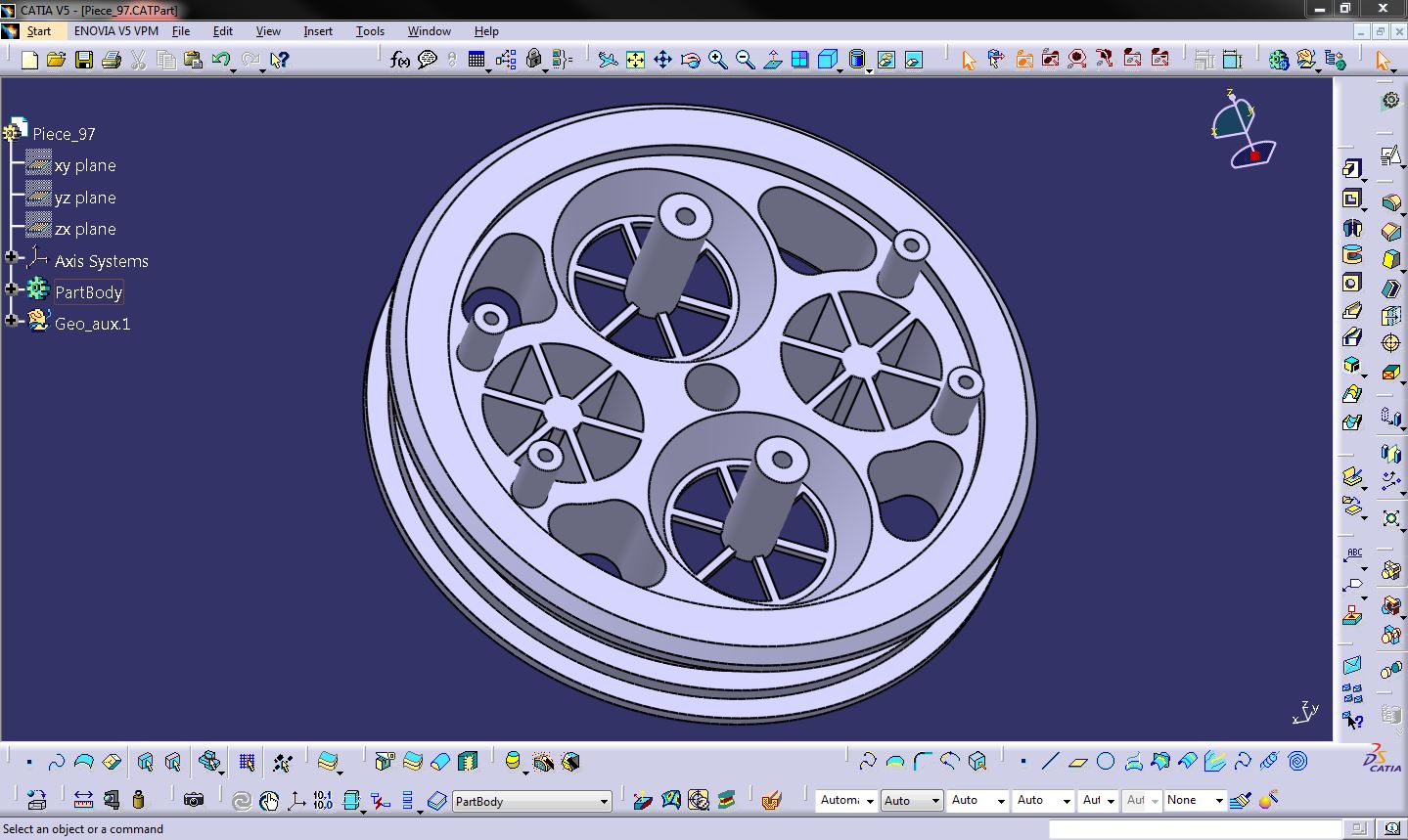
Task: Click the Zoom In magnifier
Action: [x=717, y=61]
